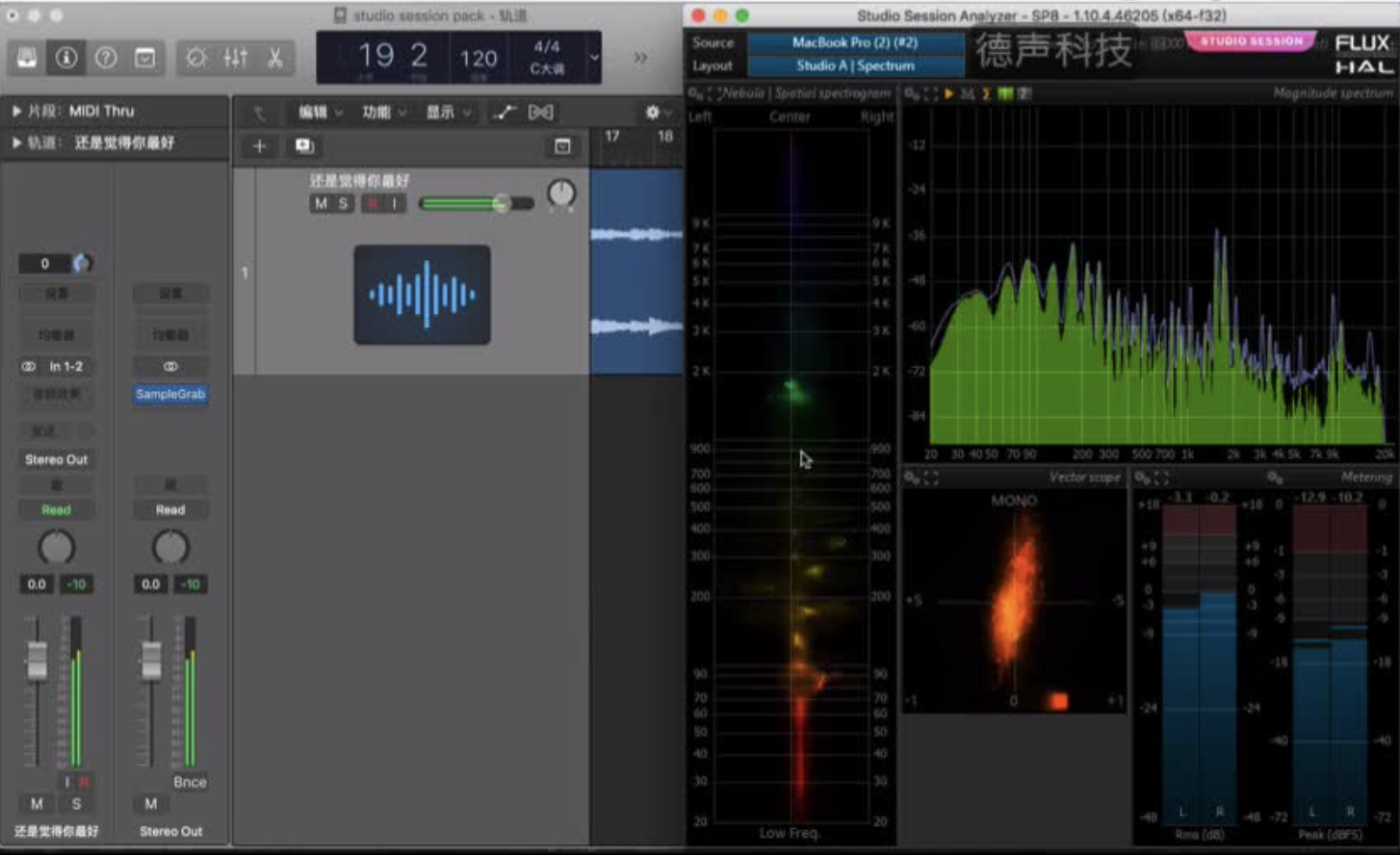Open Source dropdown MacBook Pro (2)
Image resolution: width=1400 pixels, height=855 pixels.
pyautogui.click(x=855, y=42)
